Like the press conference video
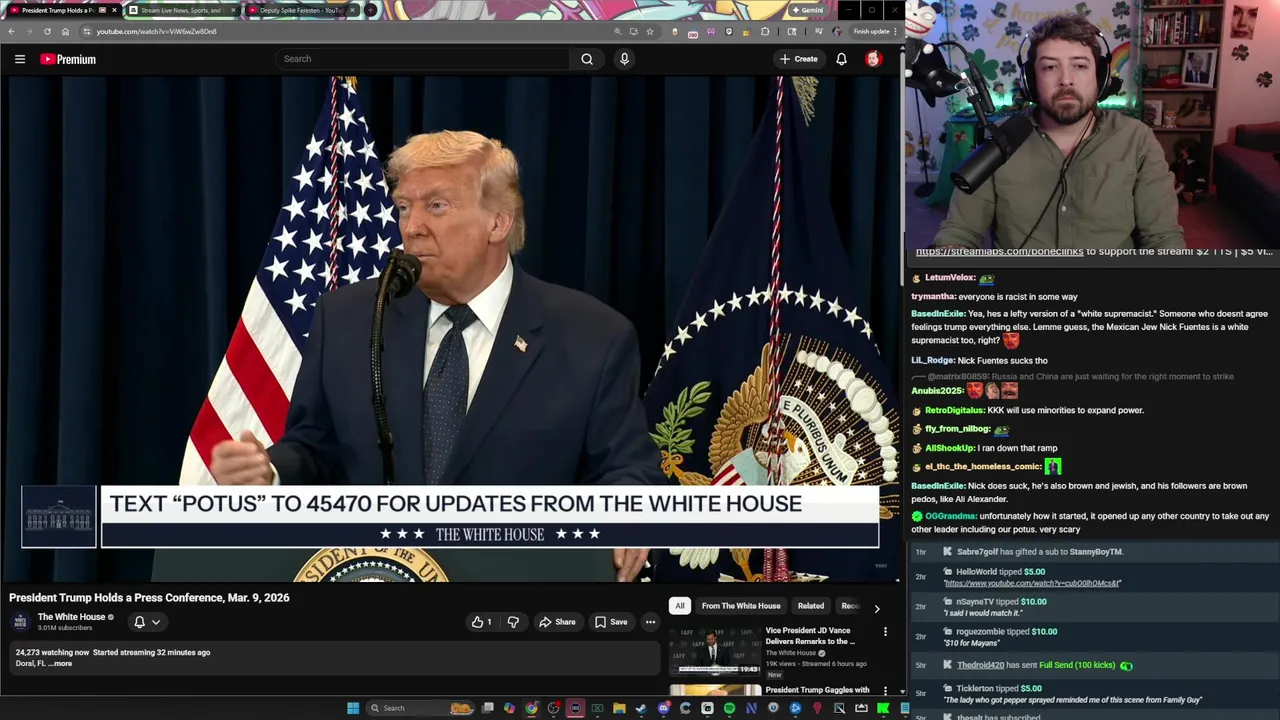The height and width of the screenshot is (720, 1280). tap(482, 622)
